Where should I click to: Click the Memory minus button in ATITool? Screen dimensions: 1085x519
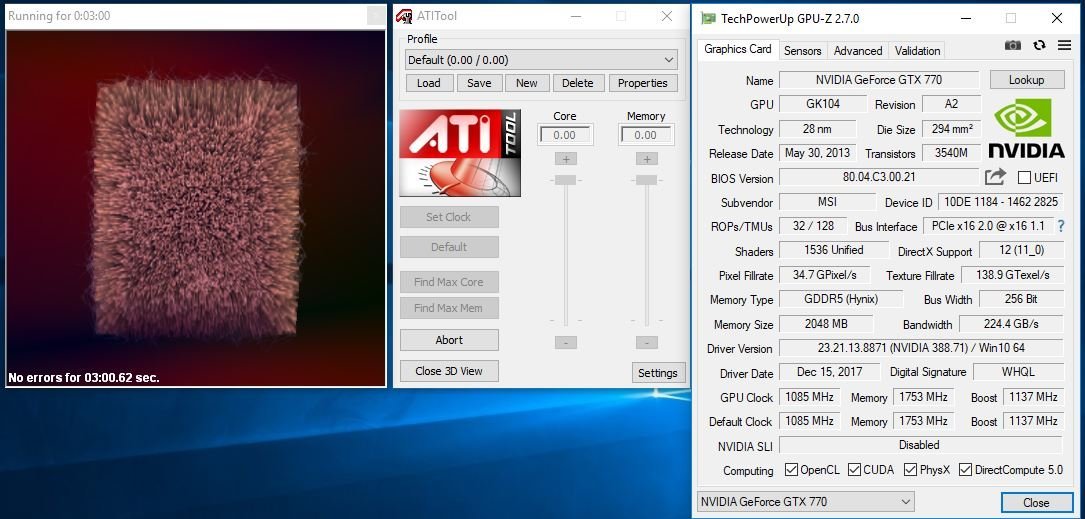(x=646, y=343)
